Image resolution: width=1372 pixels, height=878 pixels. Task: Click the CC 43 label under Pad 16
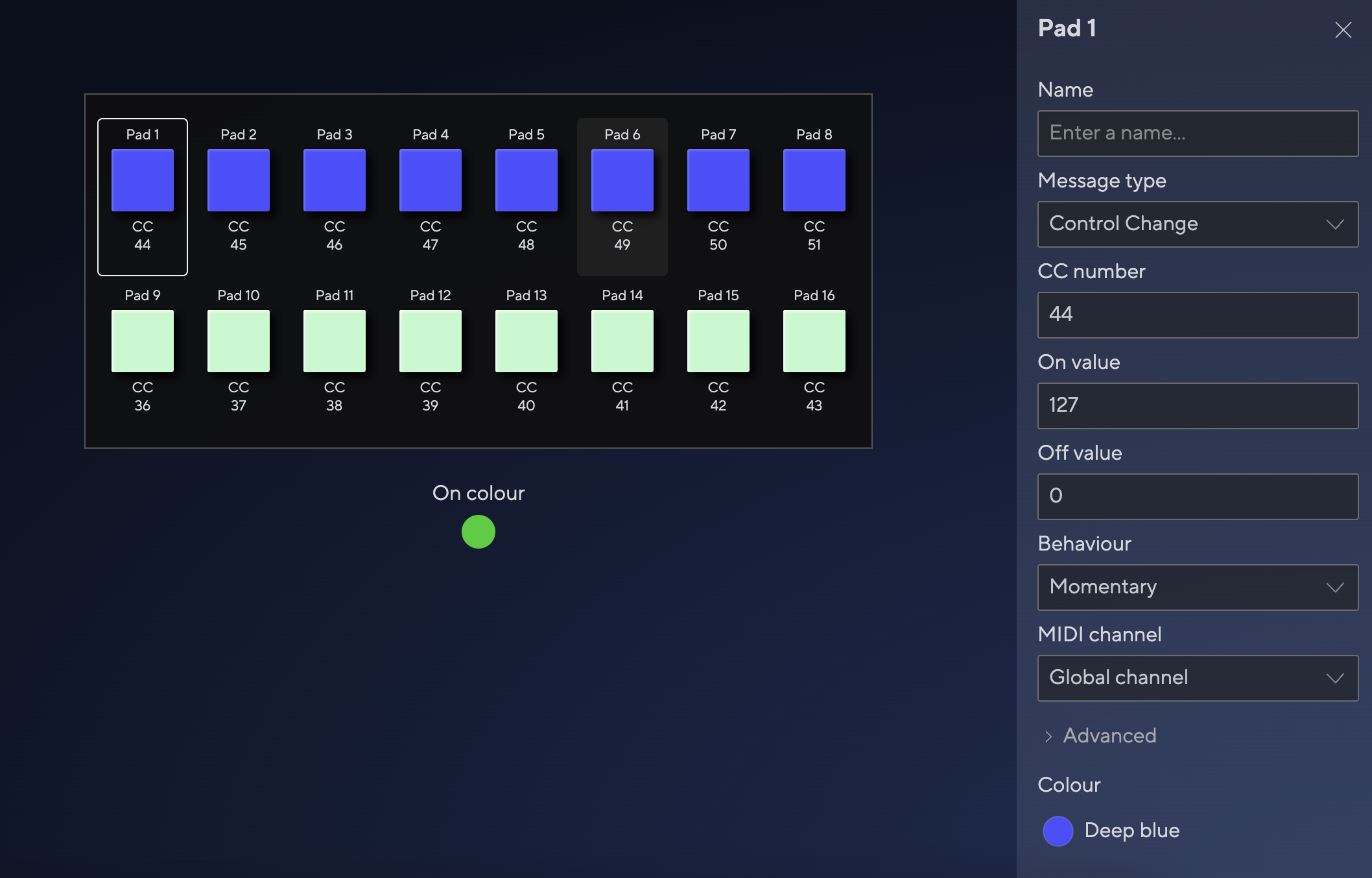814,396
